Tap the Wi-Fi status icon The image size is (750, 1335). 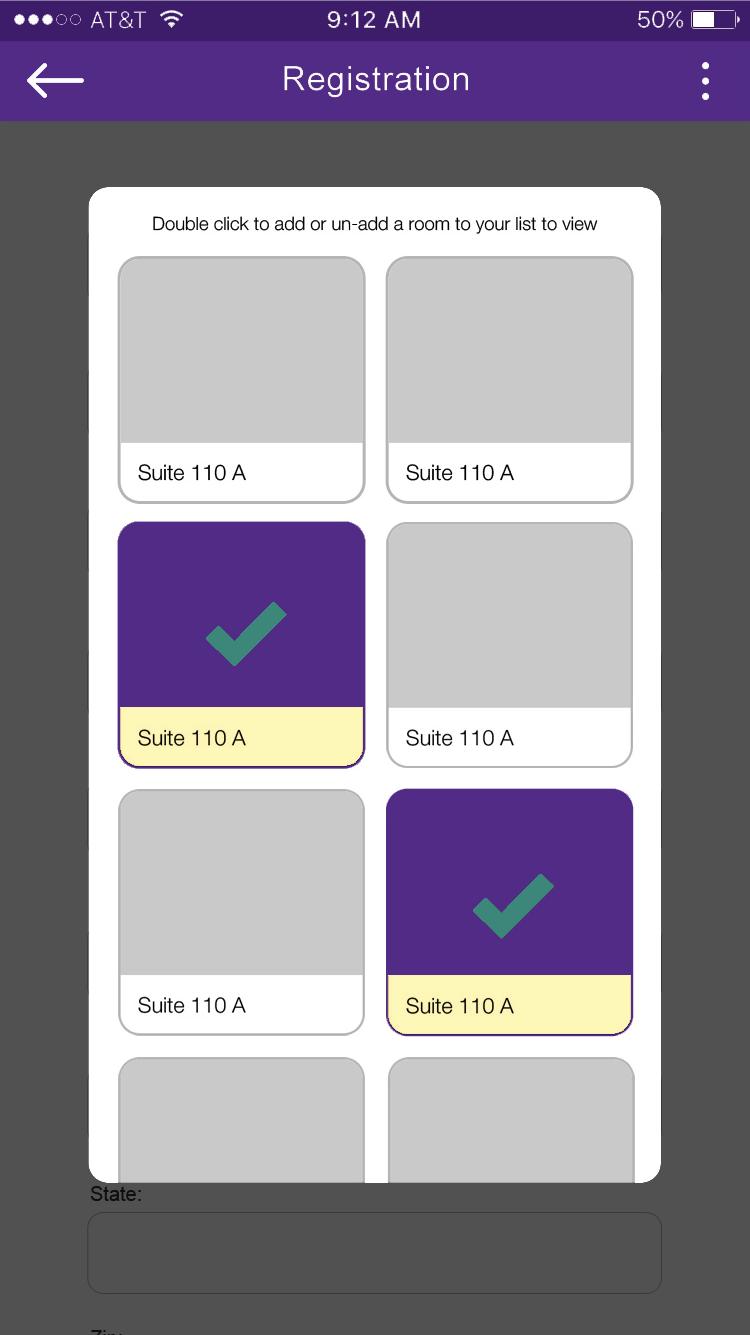pos(172,20)
